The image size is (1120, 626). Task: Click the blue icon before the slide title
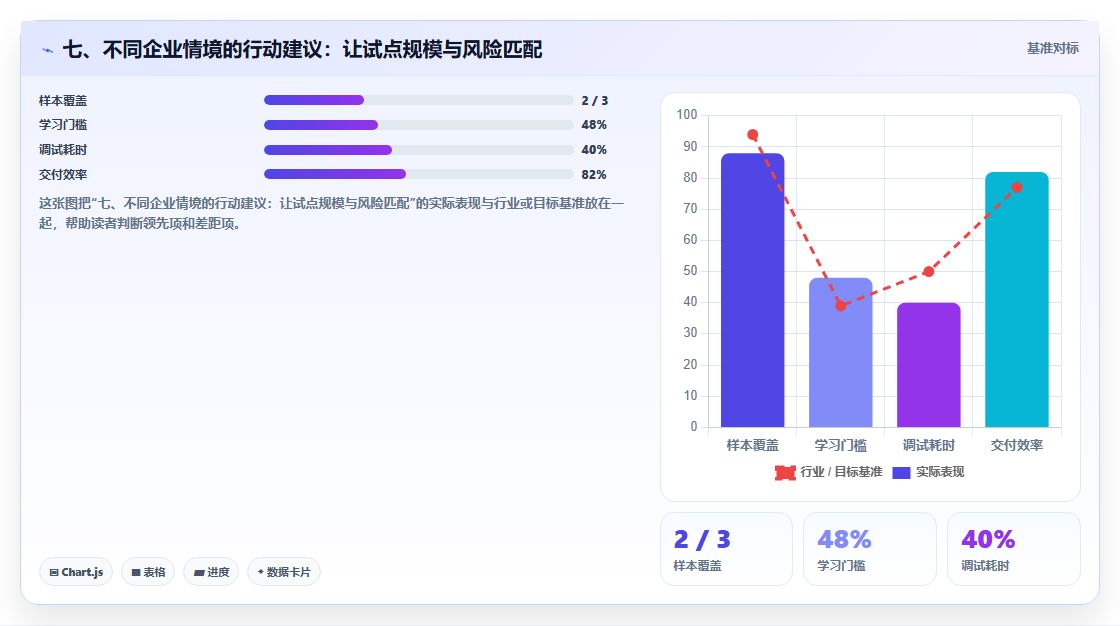coord(47,50)
